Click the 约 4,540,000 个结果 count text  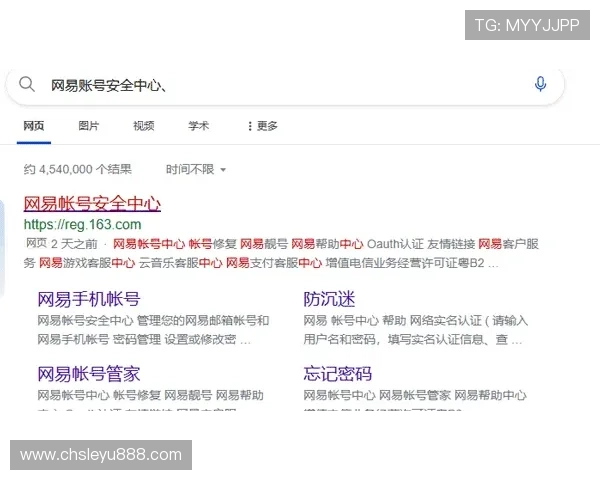[78, 169]
